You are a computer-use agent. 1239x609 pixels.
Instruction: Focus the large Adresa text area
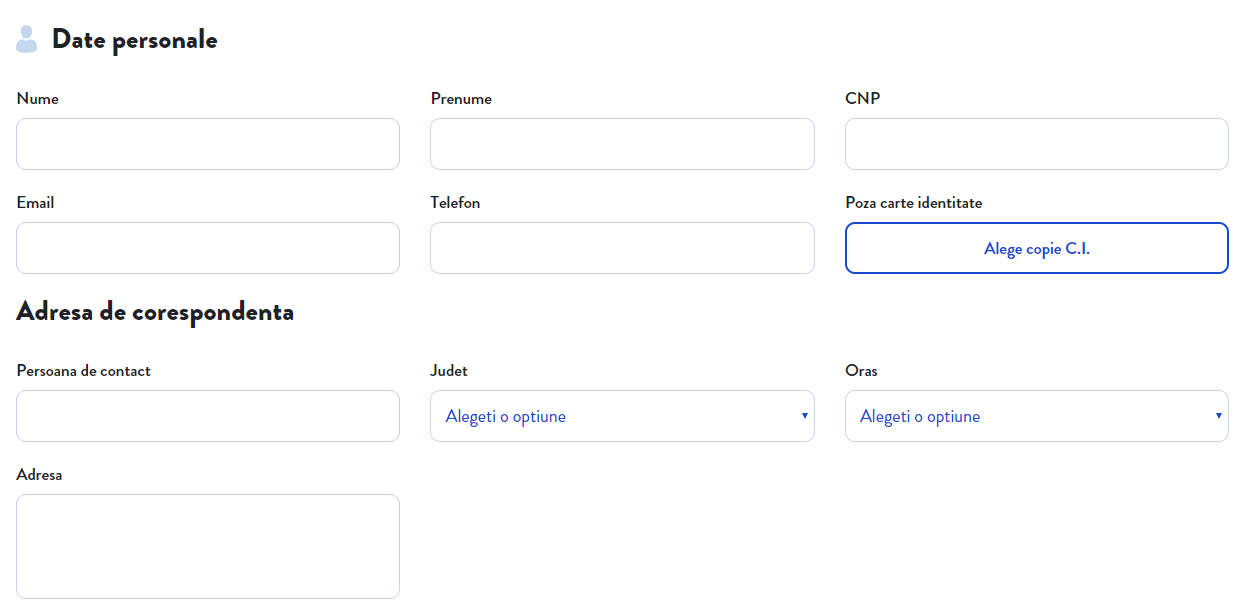(208, 546)
